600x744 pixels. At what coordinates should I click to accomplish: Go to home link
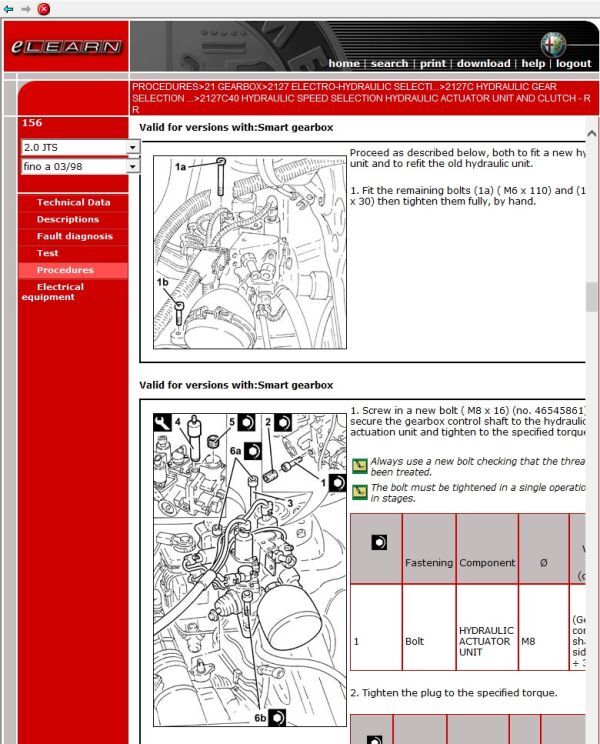pyautogui.click(x=344, y=64)
